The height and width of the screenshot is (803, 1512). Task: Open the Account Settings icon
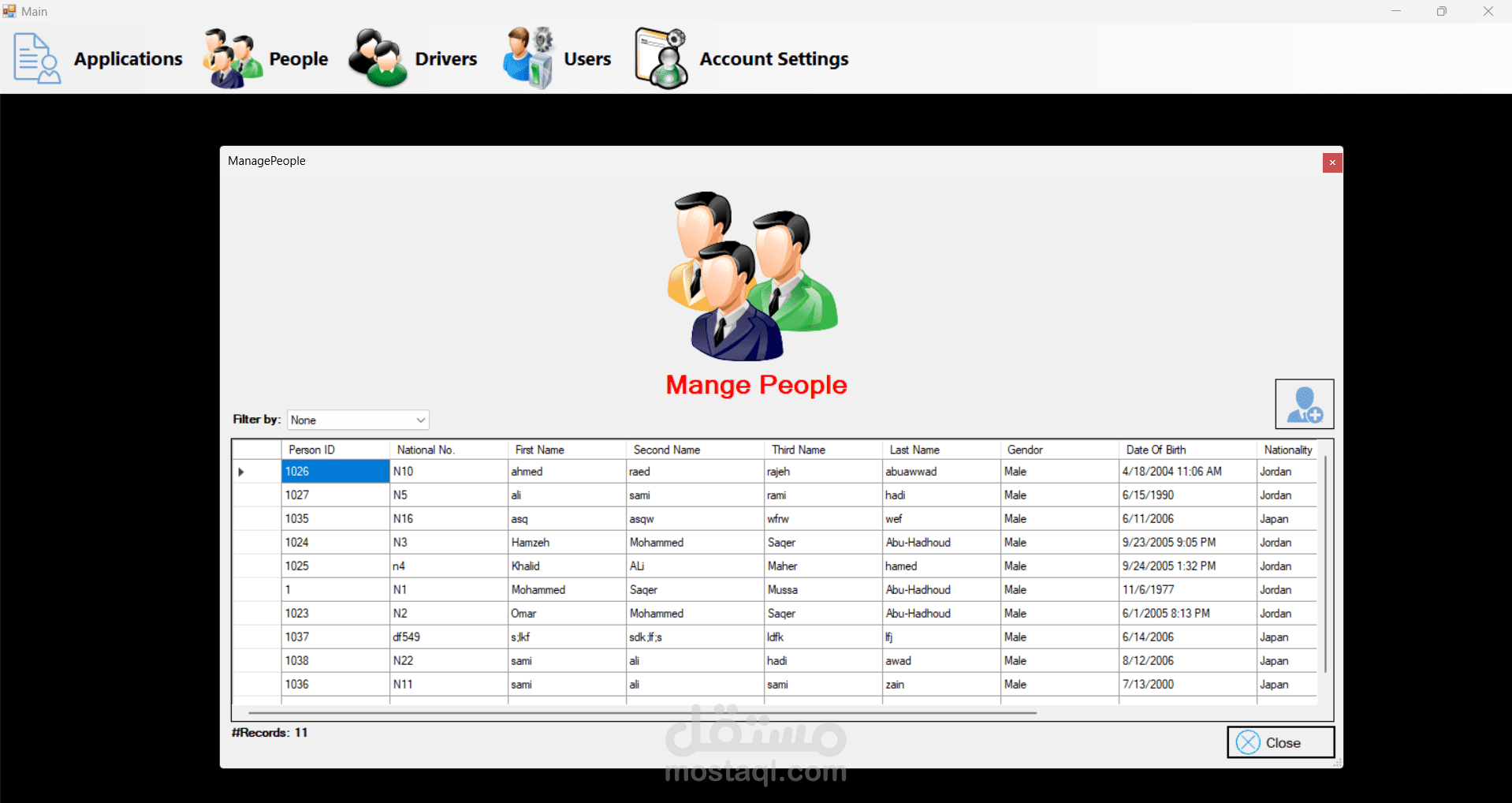tap(661, 58)
